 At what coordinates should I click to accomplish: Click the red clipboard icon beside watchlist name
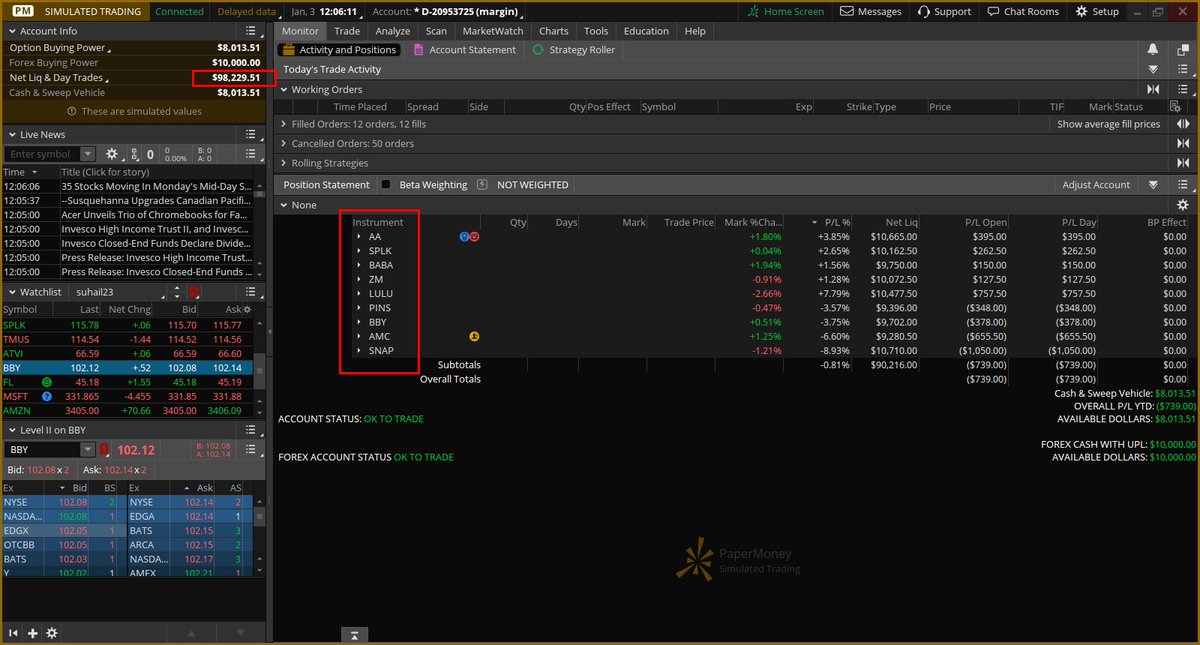pyautogui.click(x=194, y=291)
